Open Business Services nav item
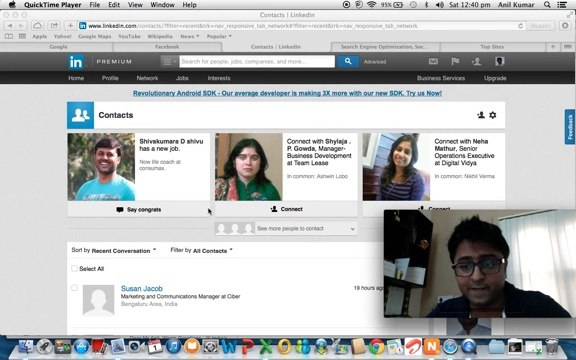Image resolution: width=576 pixels, height=360 pixels. tap(441, 78)
